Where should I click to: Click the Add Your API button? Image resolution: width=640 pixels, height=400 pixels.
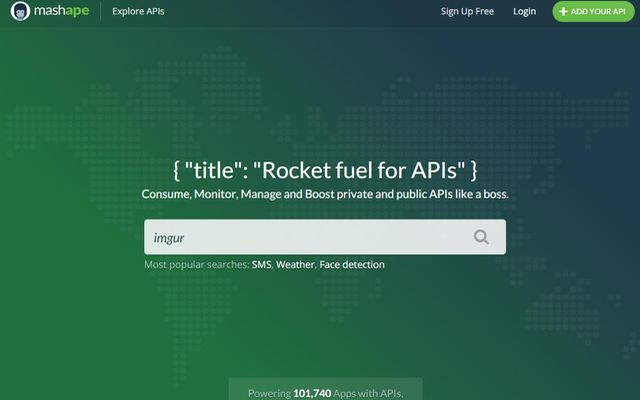(x=593, y=11)
